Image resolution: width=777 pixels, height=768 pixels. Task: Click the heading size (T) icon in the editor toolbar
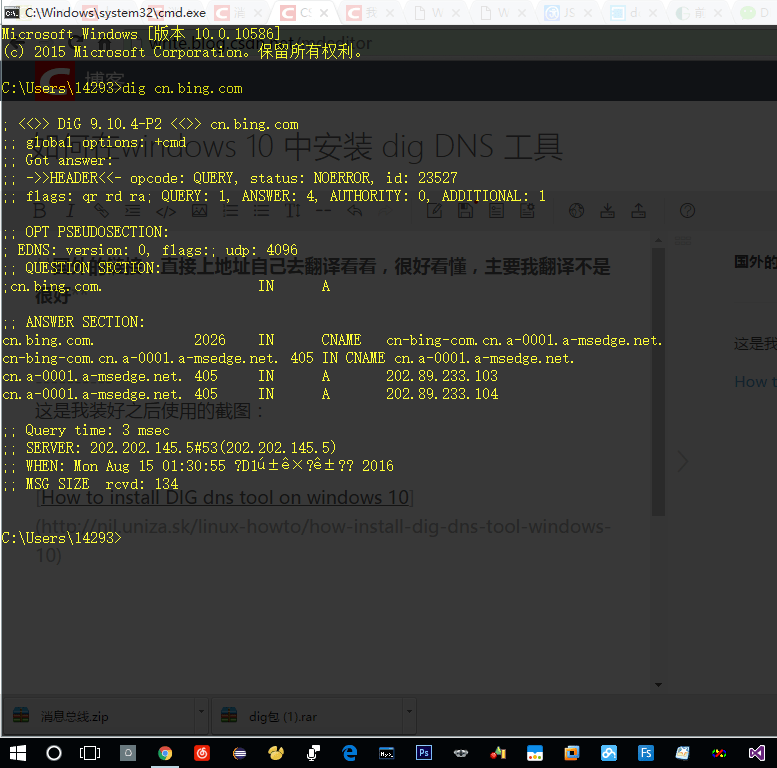[293, 211]
